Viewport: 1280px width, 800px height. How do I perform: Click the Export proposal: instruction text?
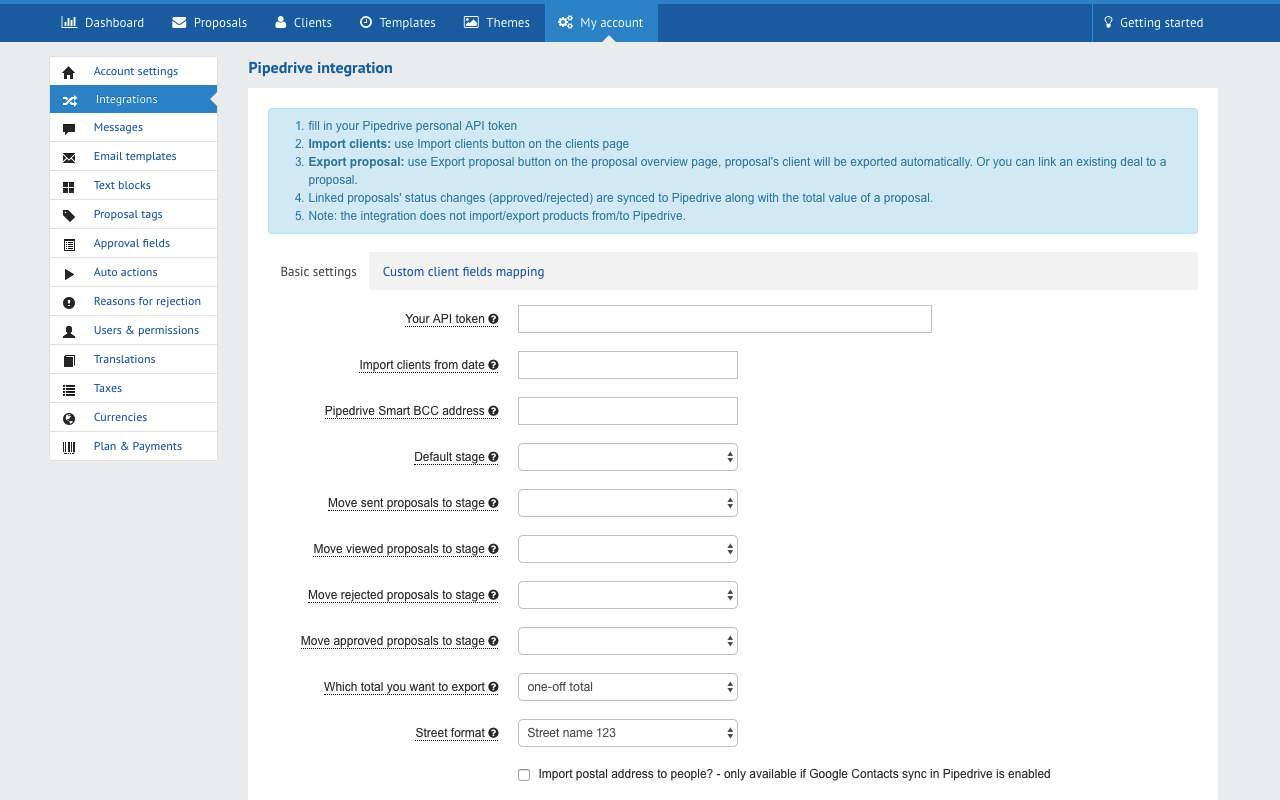(x=356, y=162)
